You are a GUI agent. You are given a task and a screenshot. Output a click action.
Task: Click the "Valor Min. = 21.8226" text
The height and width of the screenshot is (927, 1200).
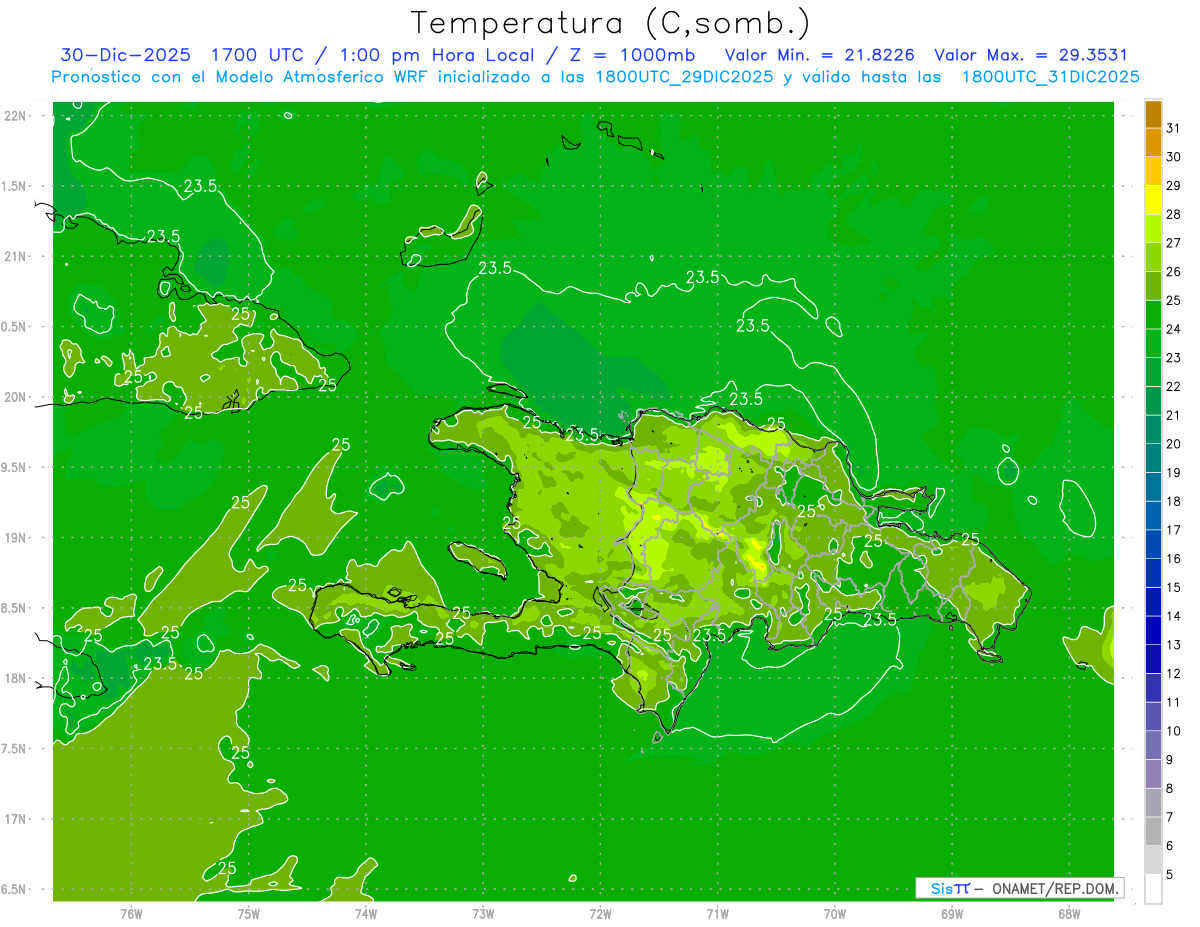(x=820, y=55)
